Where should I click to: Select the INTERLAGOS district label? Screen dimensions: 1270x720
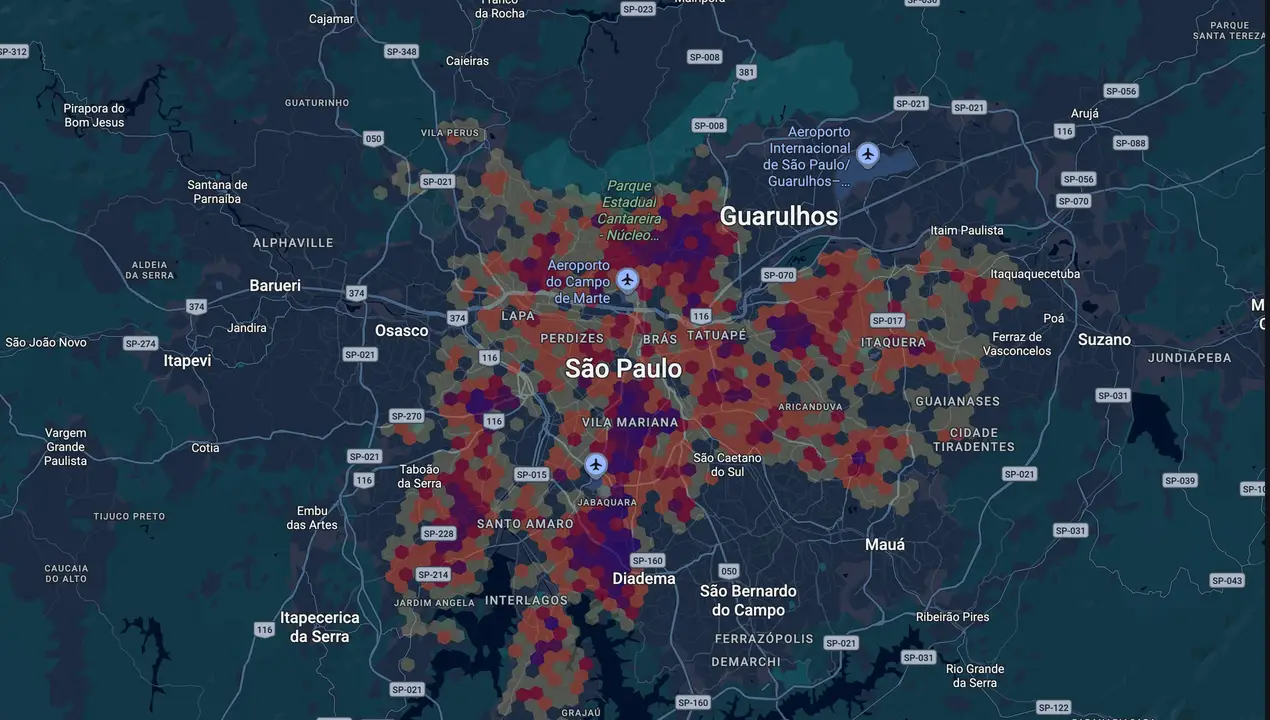click(526, 601)
